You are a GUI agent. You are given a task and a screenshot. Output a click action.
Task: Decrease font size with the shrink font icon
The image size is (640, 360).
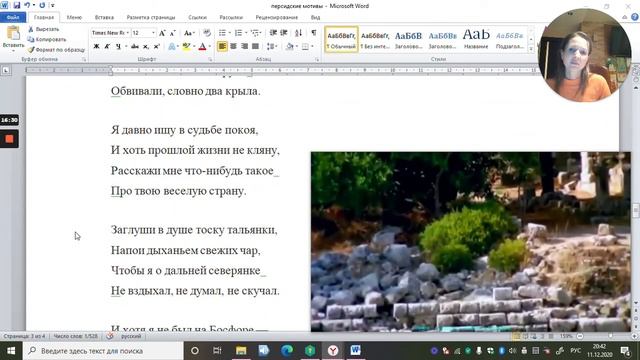point(173,33)
